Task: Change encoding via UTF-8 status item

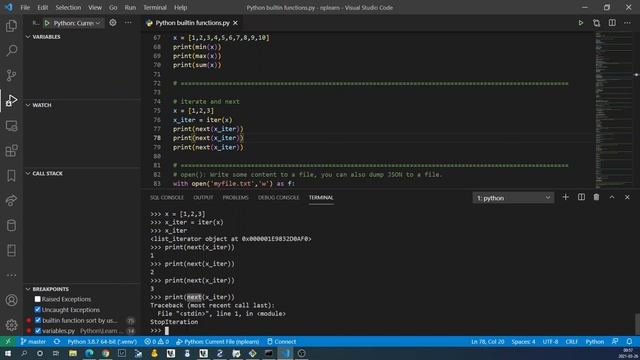Action: tap(550, 342)
